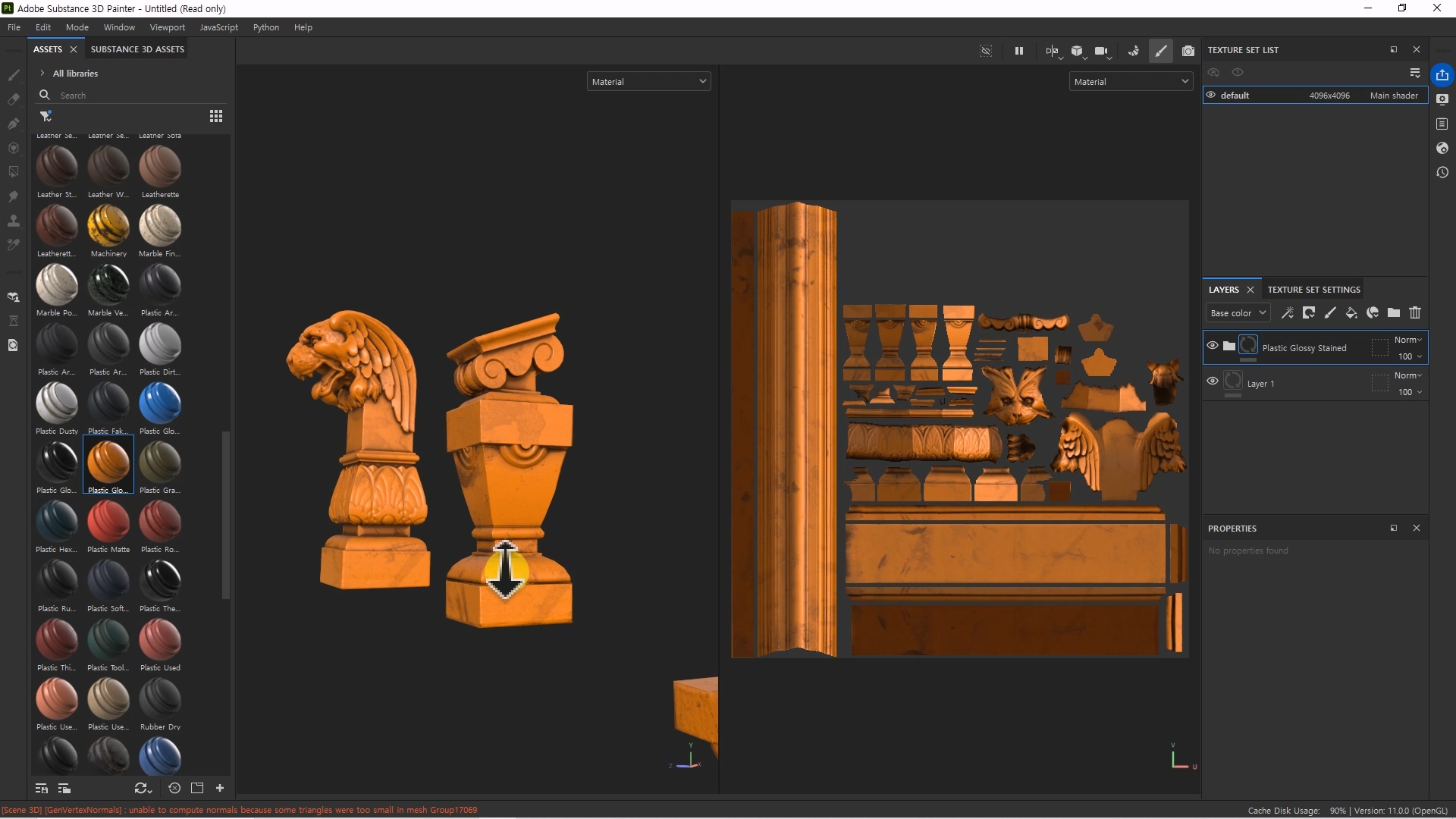Image resolution: width=1456 pixels, height=819 pixels.
Task: Open the Export textures icon
Action: coord(1442,74)
